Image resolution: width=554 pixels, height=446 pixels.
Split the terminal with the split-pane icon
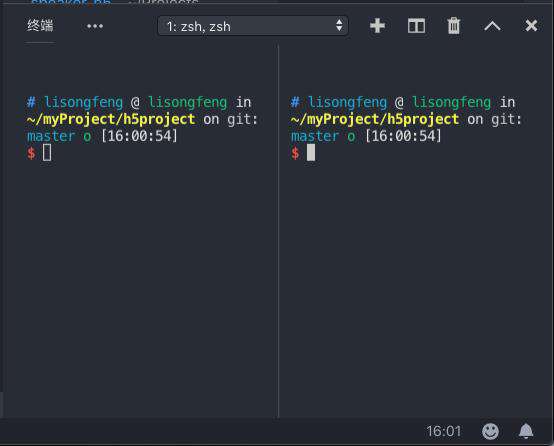[416, 26]
